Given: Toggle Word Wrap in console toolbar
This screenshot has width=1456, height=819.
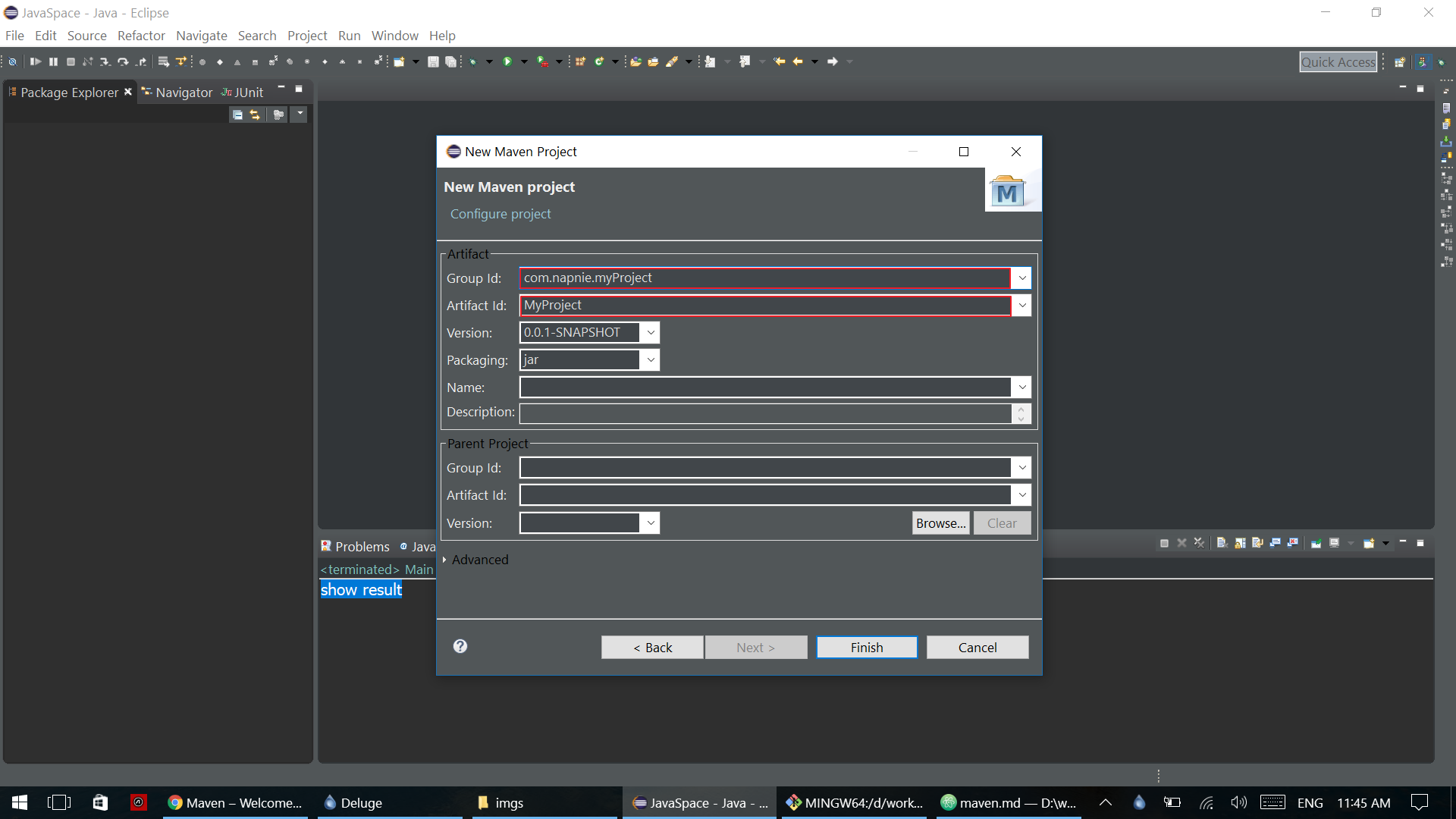Looking at the screenshot, I should tap(1257, 543).
